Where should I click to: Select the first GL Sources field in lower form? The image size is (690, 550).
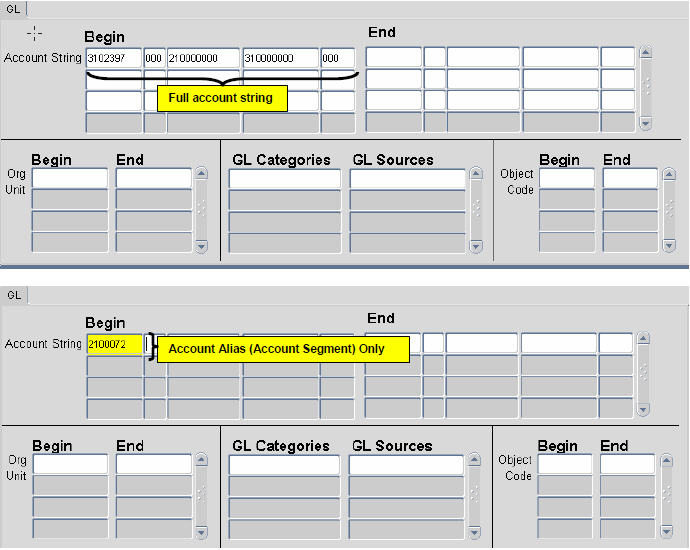407,465
